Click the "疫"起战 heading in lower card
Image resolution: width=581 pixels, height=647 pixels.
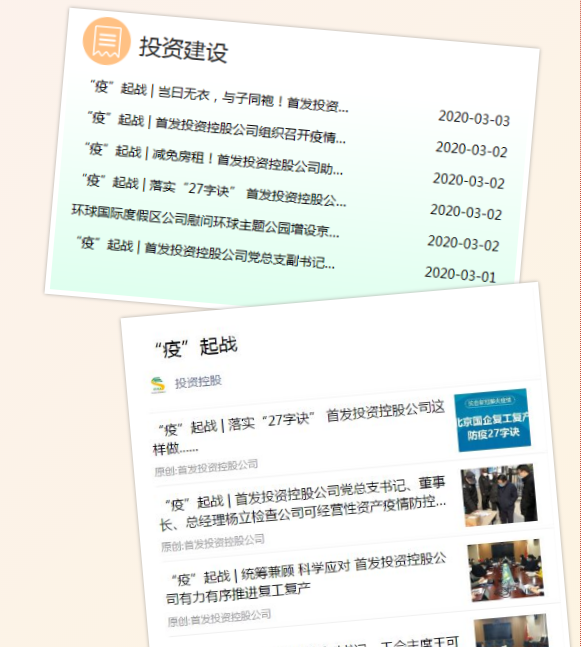196,347
